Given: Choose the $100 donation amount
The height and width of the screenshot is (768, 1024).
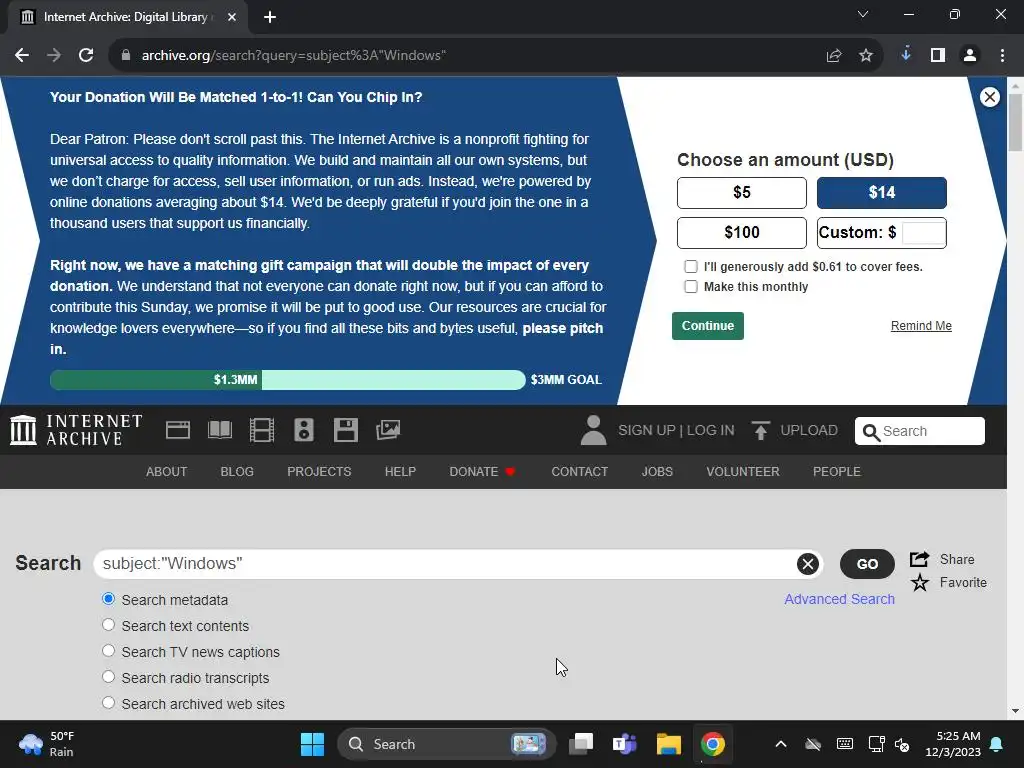Looking at the screenshot, I should (742, 232).
